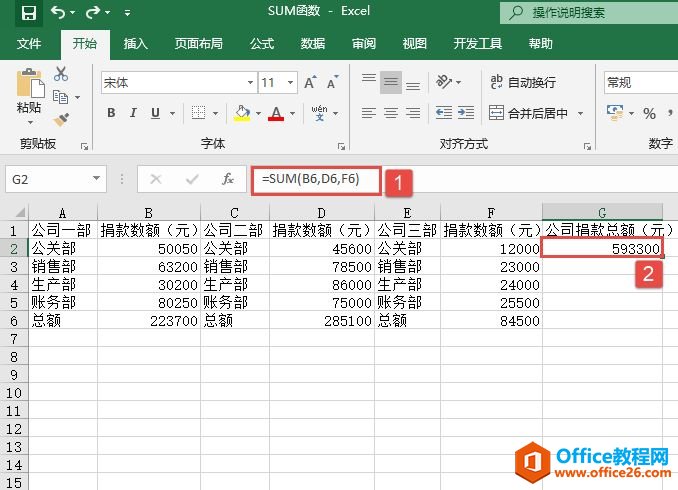Click the Insert Function fx icon
The width and height of the screenshot is (678, 490).
[x=228, y=179]
